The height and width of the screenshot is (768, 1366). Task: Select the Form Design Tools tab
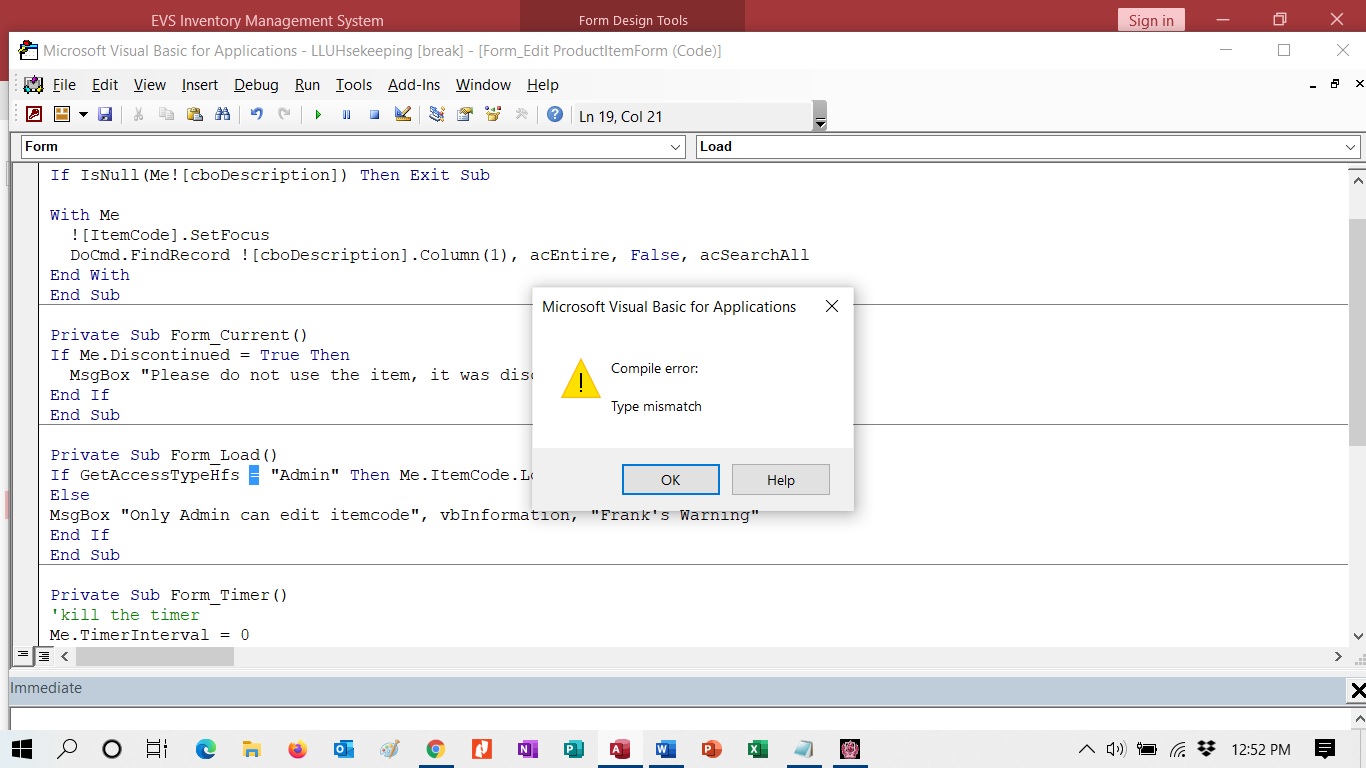tap(633, 20)
